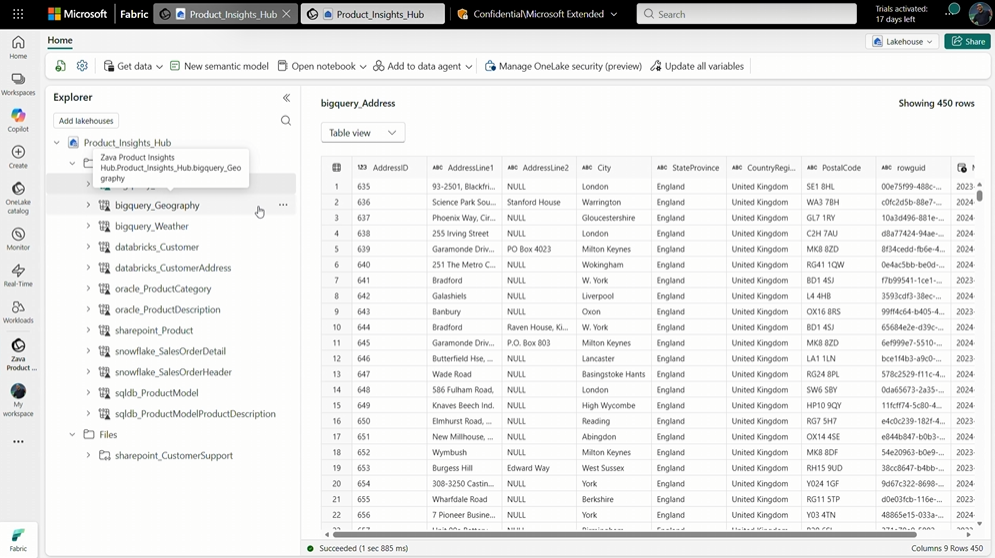This screenshot has width=995, height=558.
Task: Expand the bigquery_Weather table node
Action: 88,226
